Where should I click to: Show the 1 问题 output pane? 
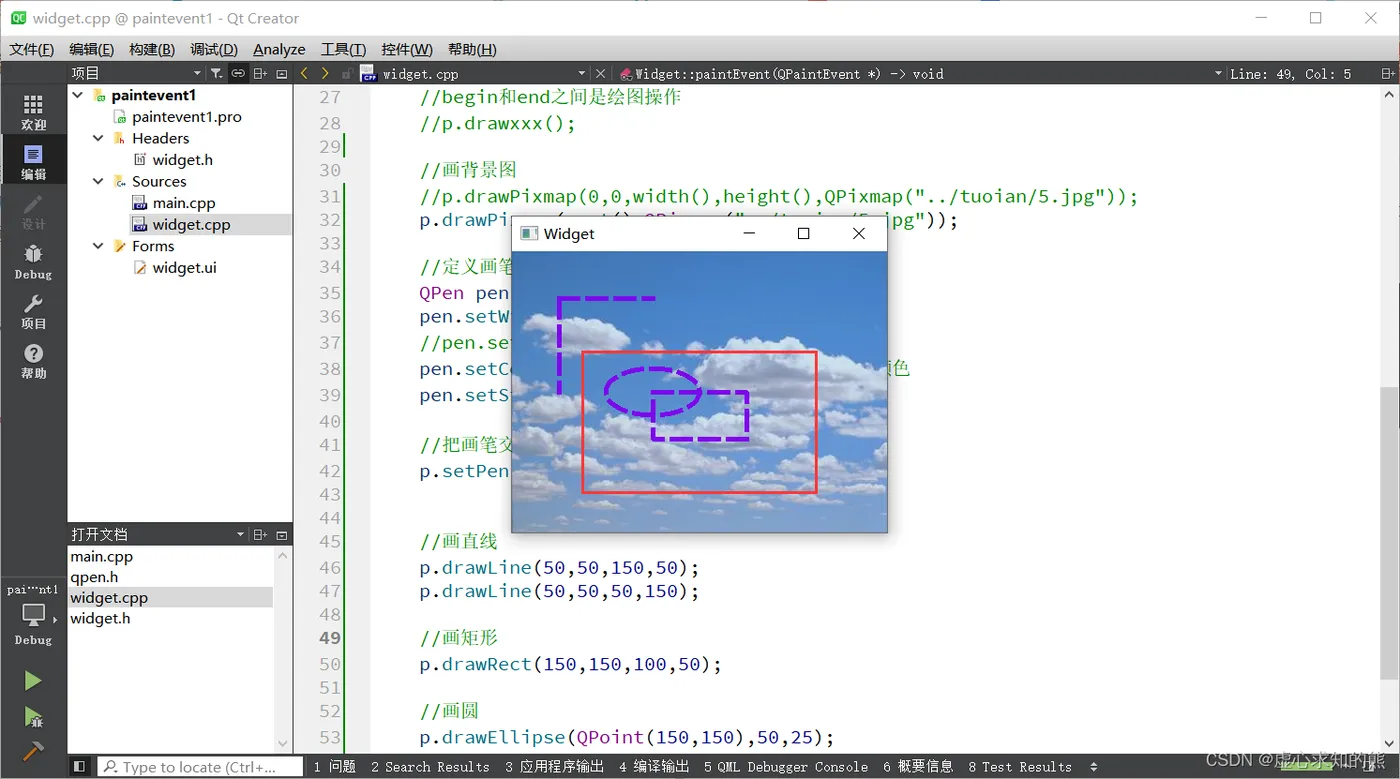pos(334,767)
